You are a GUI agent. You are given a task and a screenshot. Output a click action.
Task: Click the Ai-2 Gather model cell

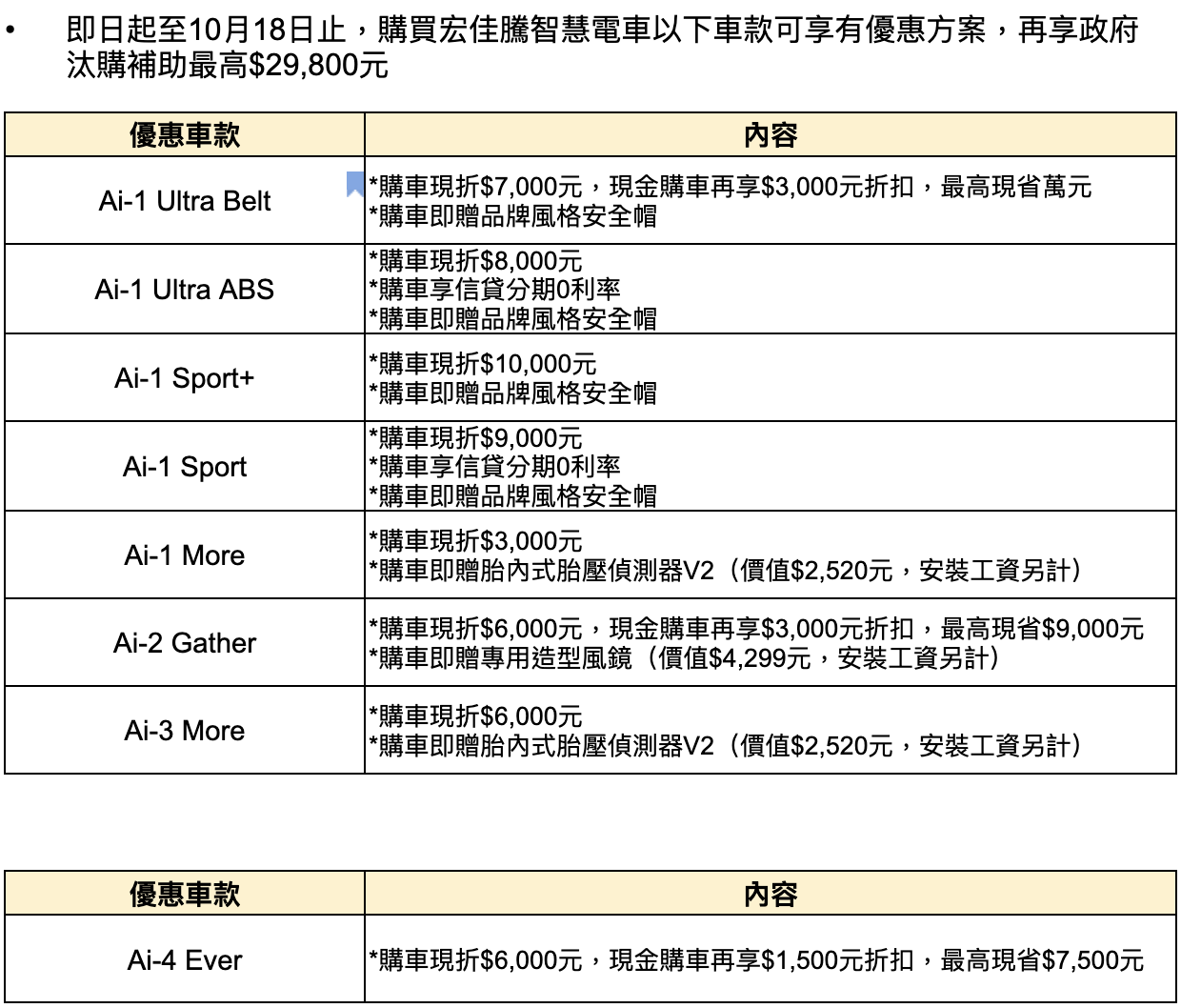[185, 643]
